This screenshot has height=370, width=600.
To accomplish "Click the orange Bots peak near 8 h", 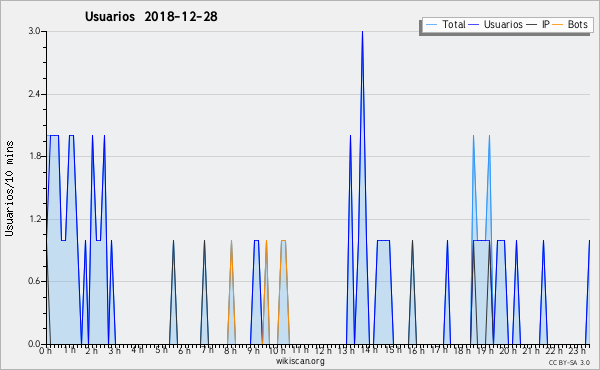I will [232, 241].
